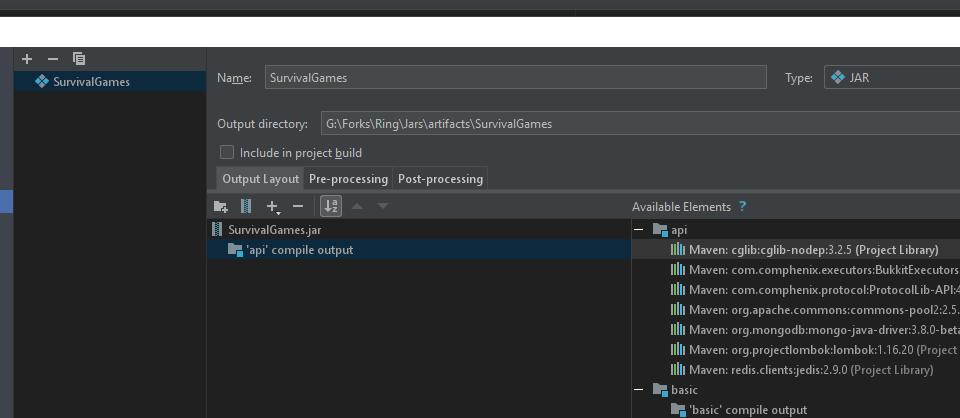Click the Output directory path field
Screen dimensions: 960x418
(640, 124)
